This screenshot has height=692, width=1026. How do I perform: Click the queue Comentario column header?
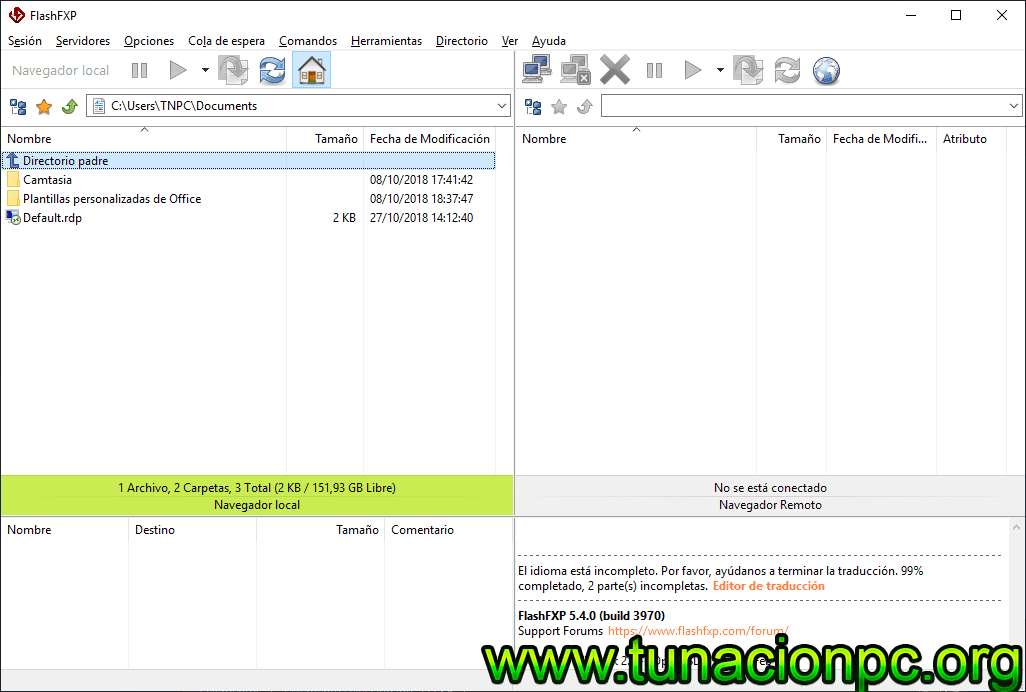pyautogui.click(x=448, y=529)
